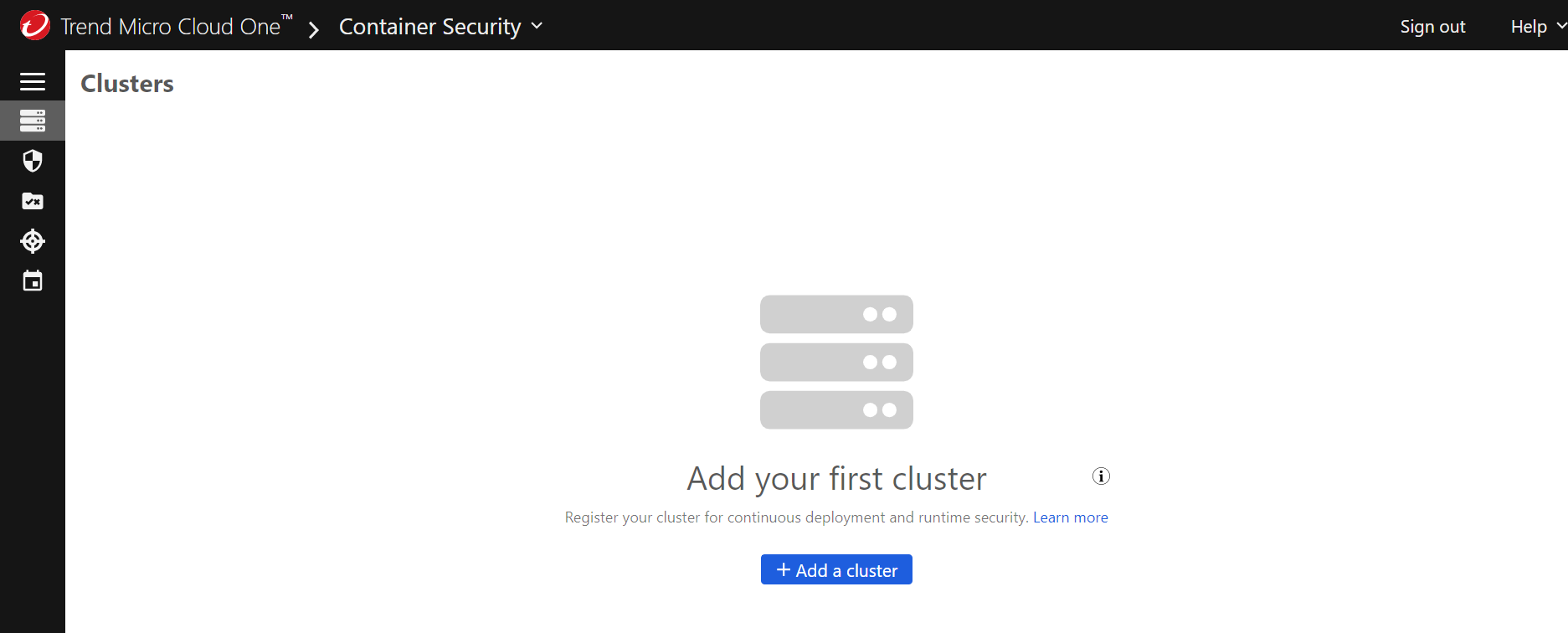Viewport: 1568px width, 633px height.
Task: Open the hamburger navigation menu
Action: point(33,81)
